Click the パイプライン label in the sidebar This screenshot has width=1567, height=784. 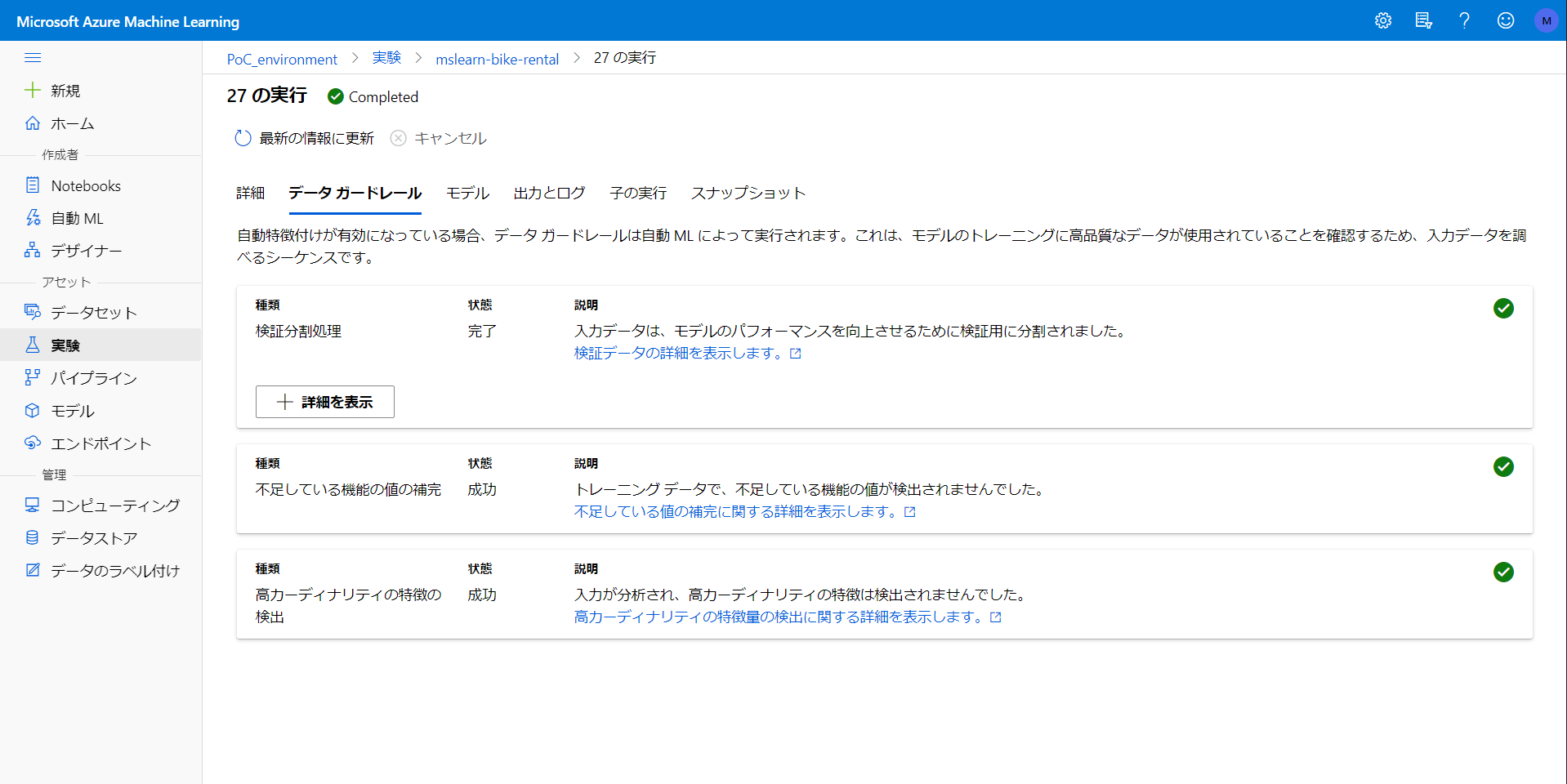click(94, 378)
